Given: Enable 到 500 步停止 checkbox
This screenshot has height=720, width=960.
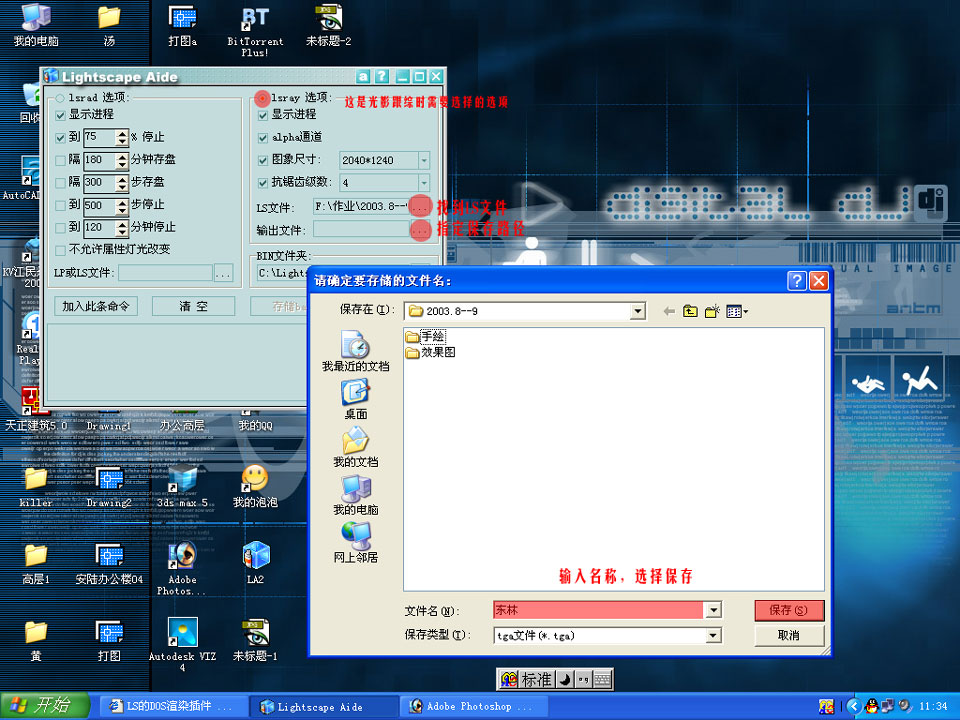Looking at the screenshot, I should point(60,205).
